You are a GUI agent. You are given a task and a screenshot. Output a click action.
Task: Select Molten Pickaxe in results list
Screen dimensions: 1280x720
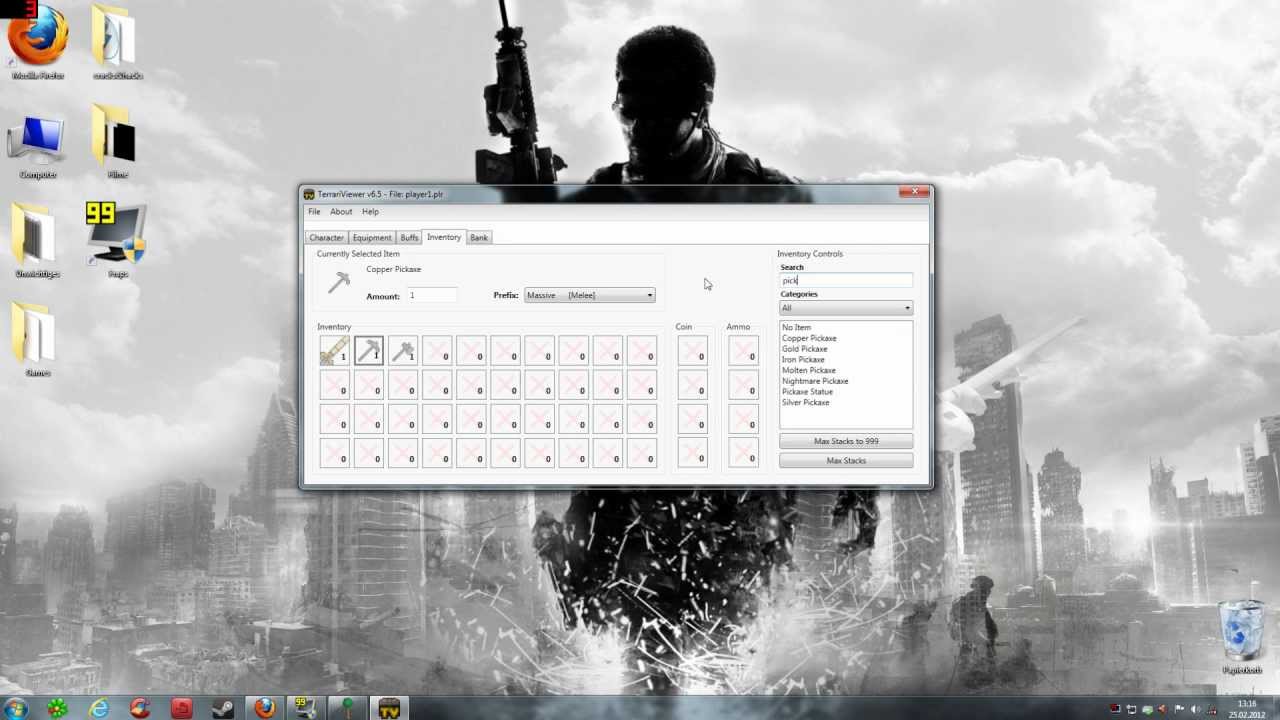(x=809, y=370)
